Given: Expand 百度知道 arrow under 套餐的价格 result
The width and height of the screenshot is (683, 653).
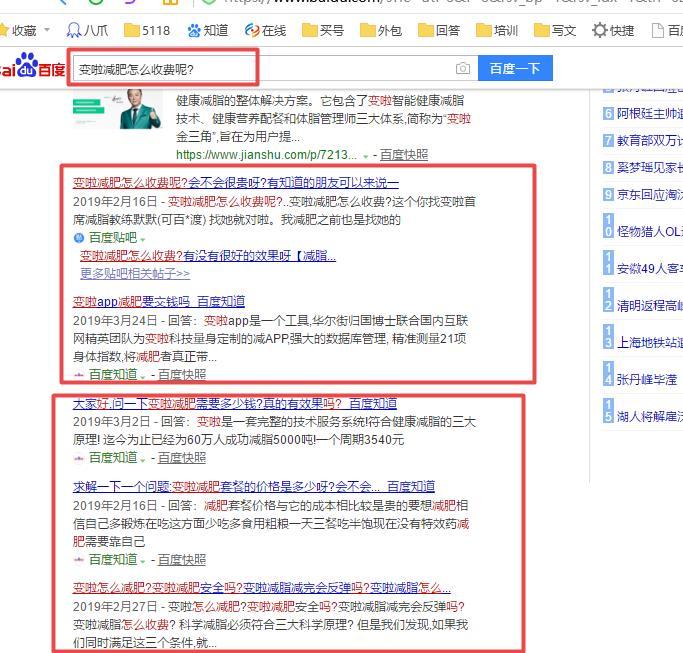Looking at the screenshot, I should coord(143,561).
